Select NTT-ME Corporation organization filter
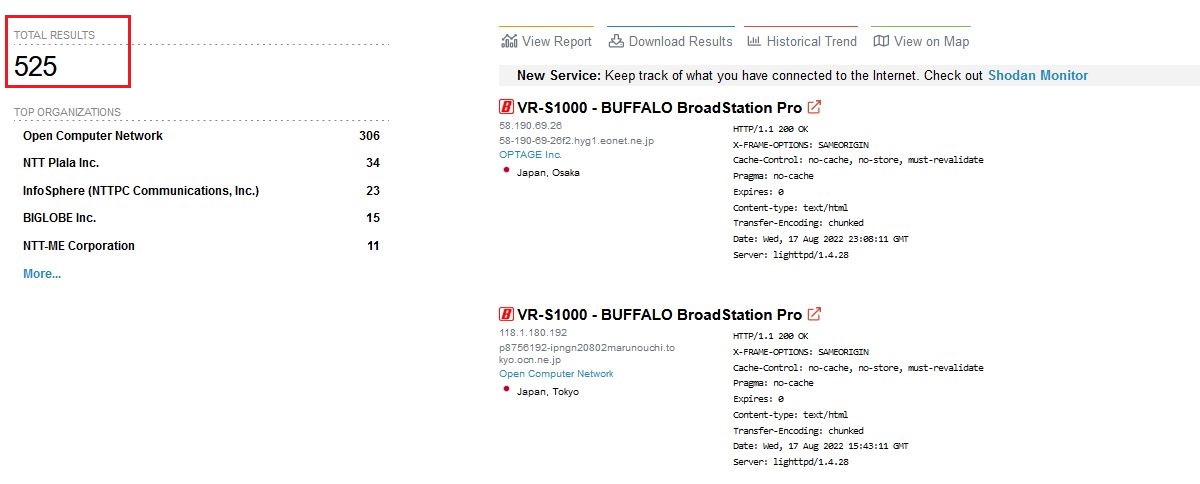Screen dimensions: 1200x484 (79, 246)
